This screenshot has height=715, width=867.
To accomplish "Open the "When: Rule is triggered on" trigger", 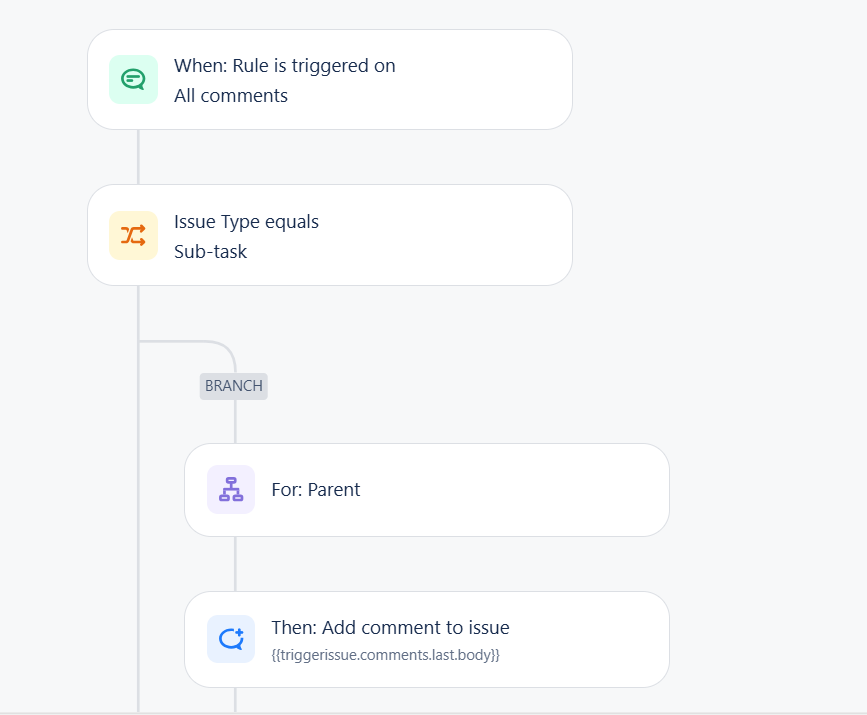I will 285,66.
